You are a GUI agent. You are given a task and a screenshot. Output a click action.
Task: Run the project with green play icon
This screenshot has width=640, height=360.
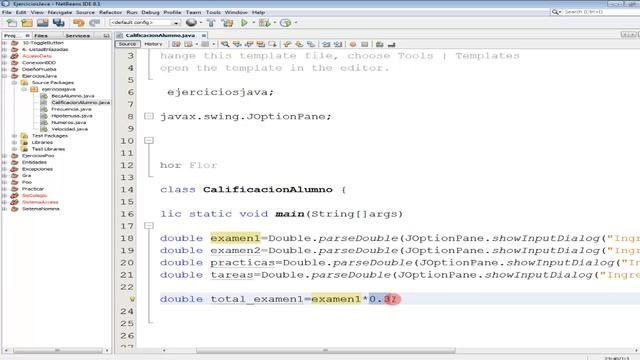[244, 23]
